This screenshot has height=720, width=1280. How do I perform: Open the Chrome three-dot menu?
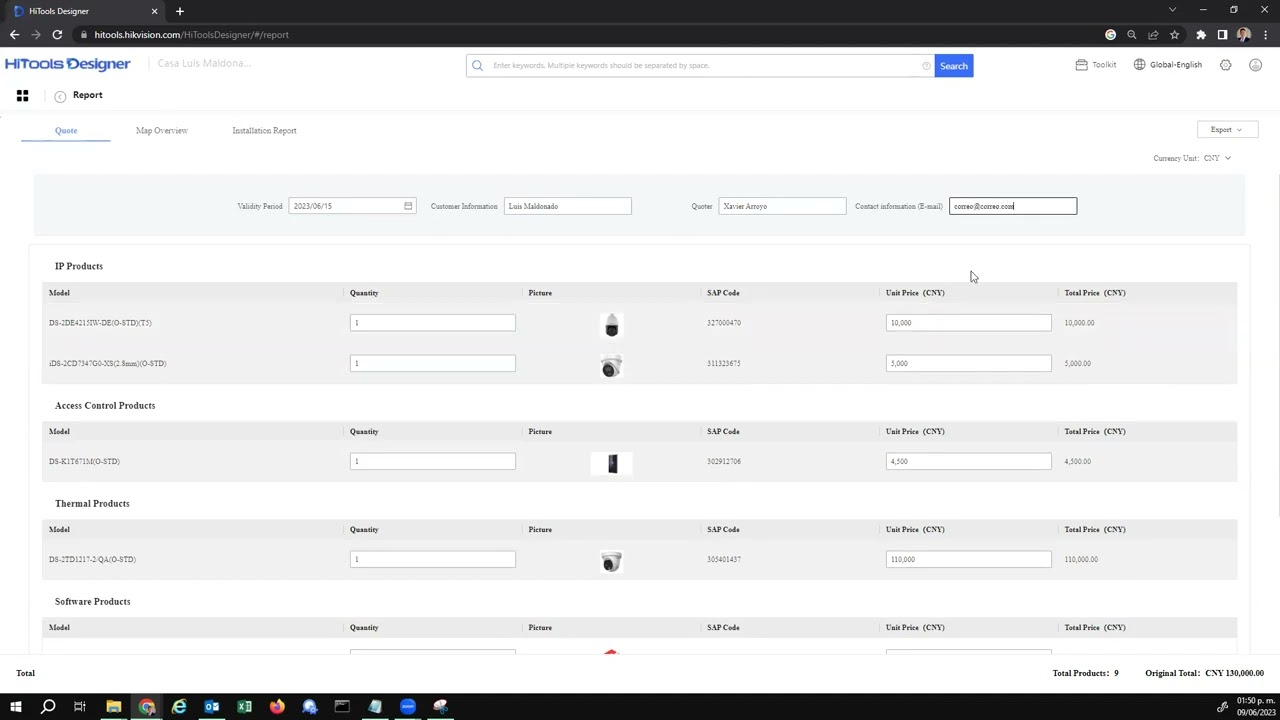tap(1265, 35)
